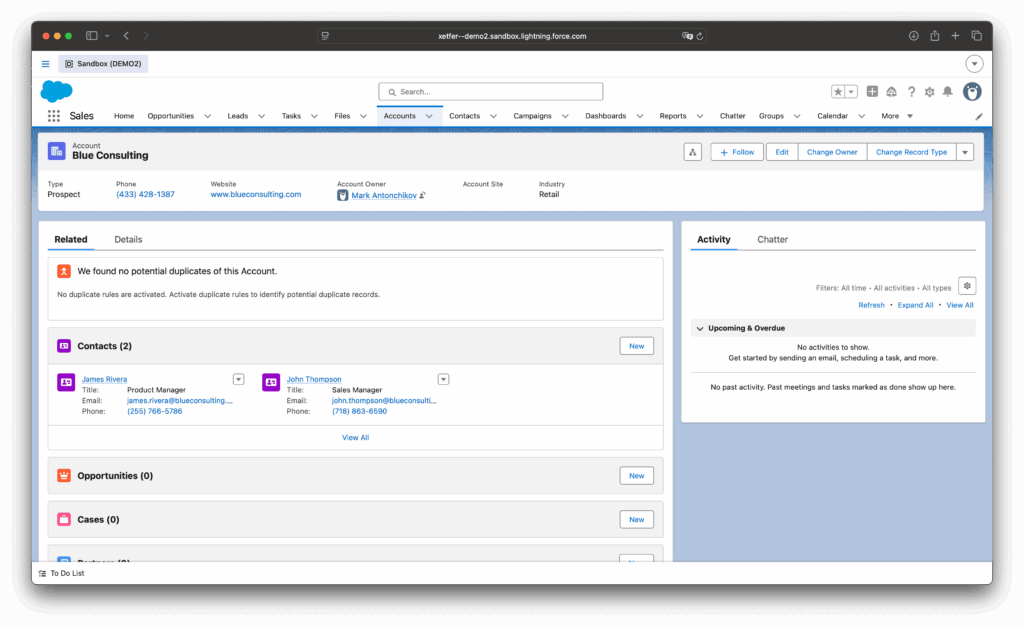The image size is (1024, 626).
Task: Click Change Owner button
Action: pos(832,152)
